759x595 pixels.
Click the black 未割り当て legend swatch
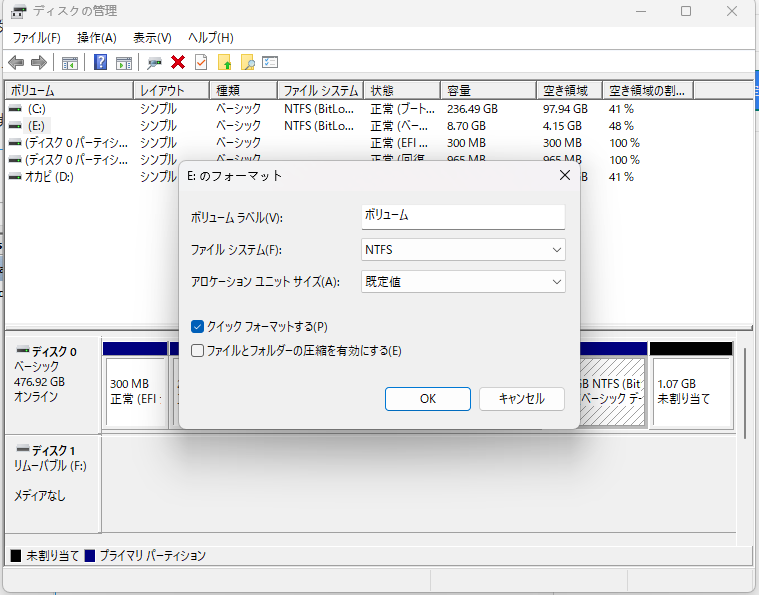coord(16,556)
